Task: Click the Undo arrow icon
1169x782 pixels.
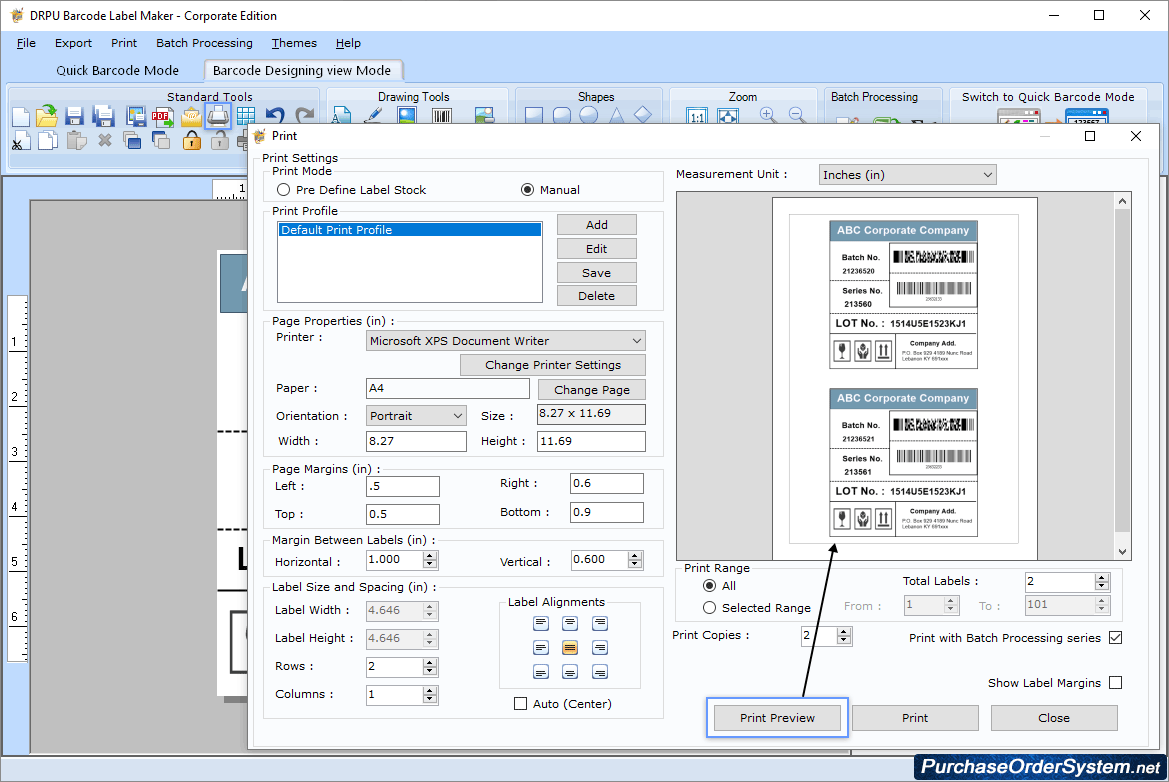Action: [274, 114]
